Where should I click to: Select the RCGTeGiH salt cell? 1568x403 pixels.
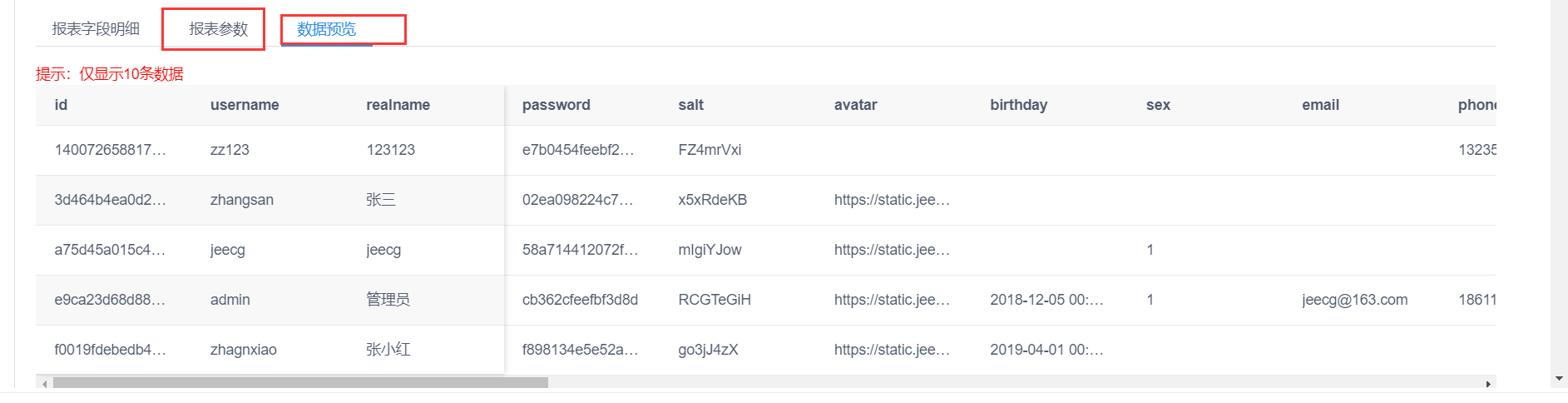coord(715,300)
